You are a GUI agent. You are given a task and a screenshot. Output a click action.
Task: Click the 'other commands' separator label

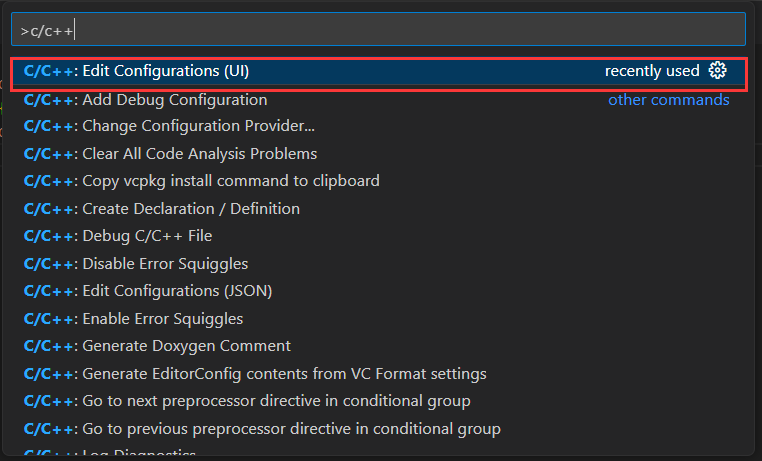click(668, 100)
